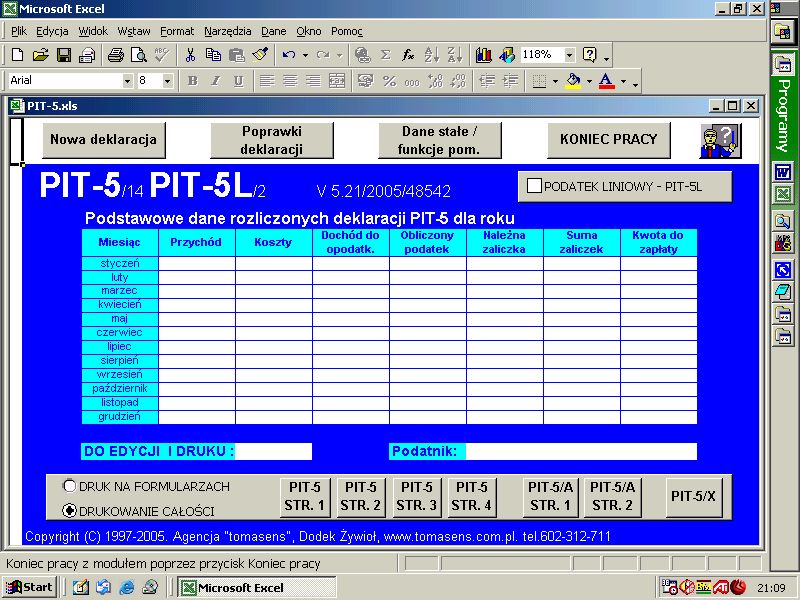
Task: Expand the font size dropdown
Action: (x=166, y=79)
